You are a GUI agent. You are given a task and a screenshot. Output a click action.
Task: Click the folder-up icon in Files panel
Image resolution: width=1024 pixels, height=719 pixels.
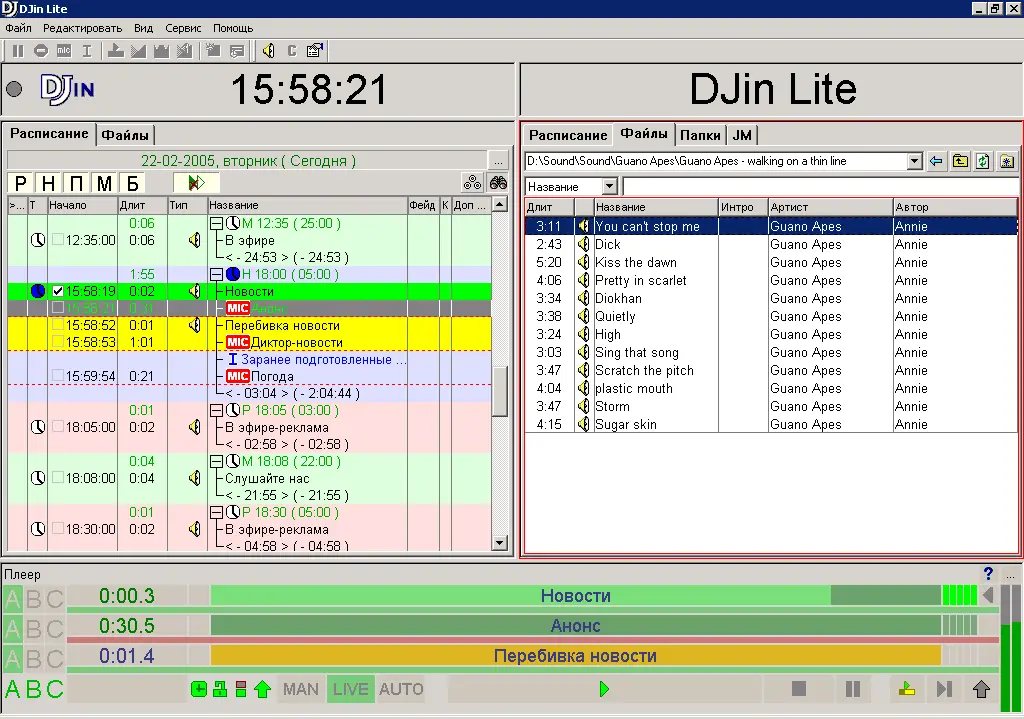pos(960,161)
